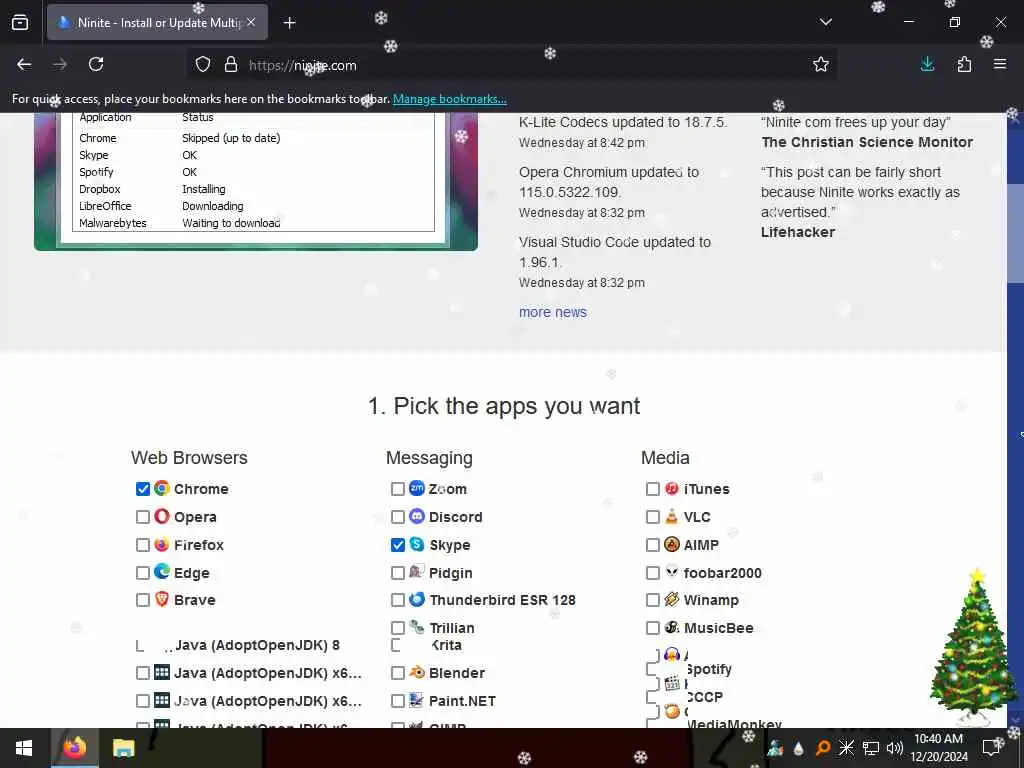Check the Discord checkbox
1024x768 pixels.
(397, 517)
